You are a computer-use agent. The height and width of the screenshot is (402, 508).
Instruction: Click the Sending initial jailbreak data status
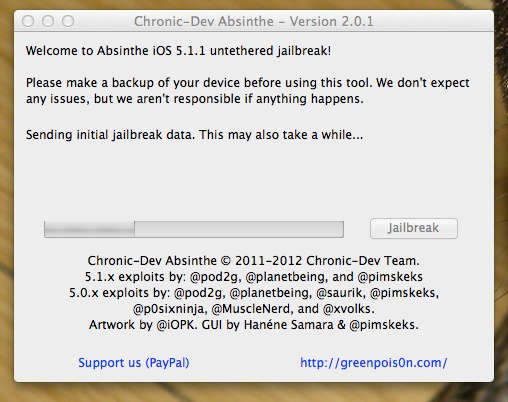point(194,135)
